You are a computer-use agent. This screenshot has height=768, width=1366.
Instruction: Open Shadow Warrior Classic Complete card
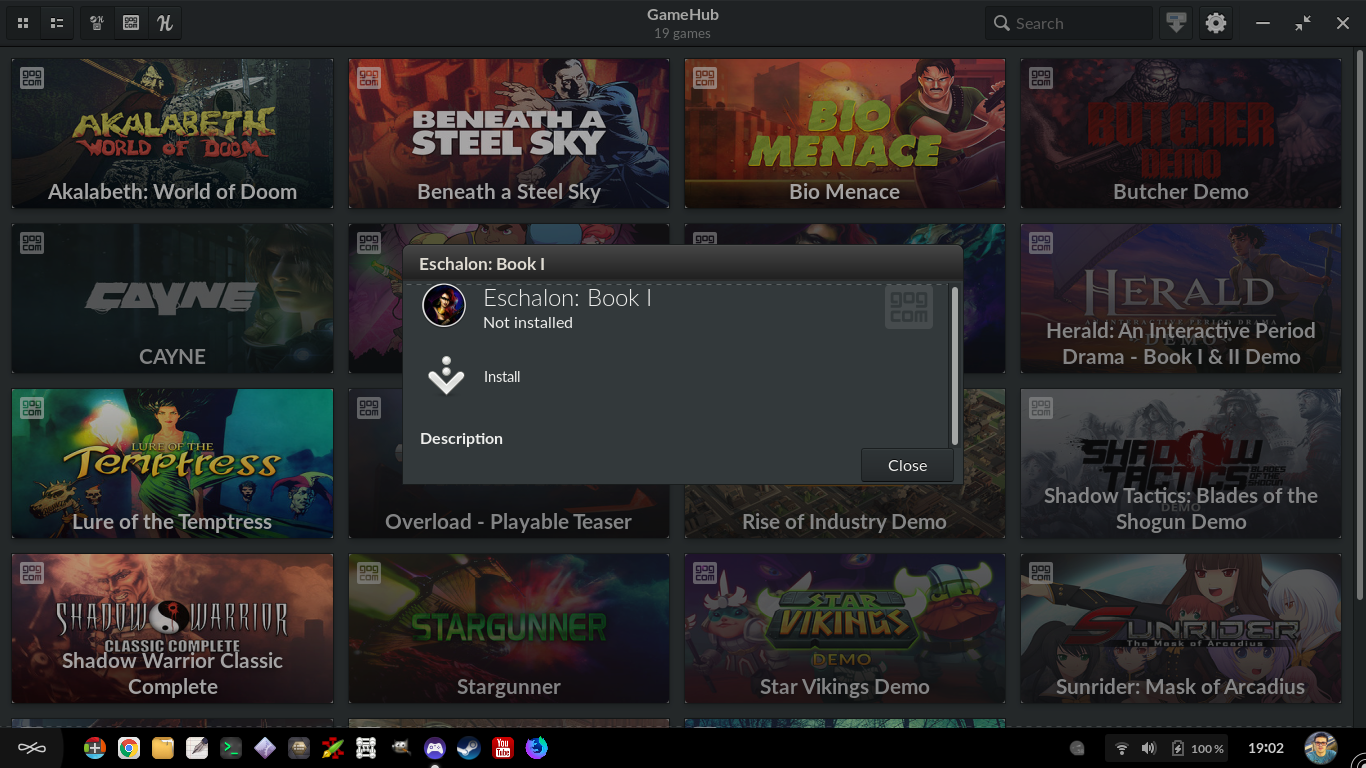172,628
